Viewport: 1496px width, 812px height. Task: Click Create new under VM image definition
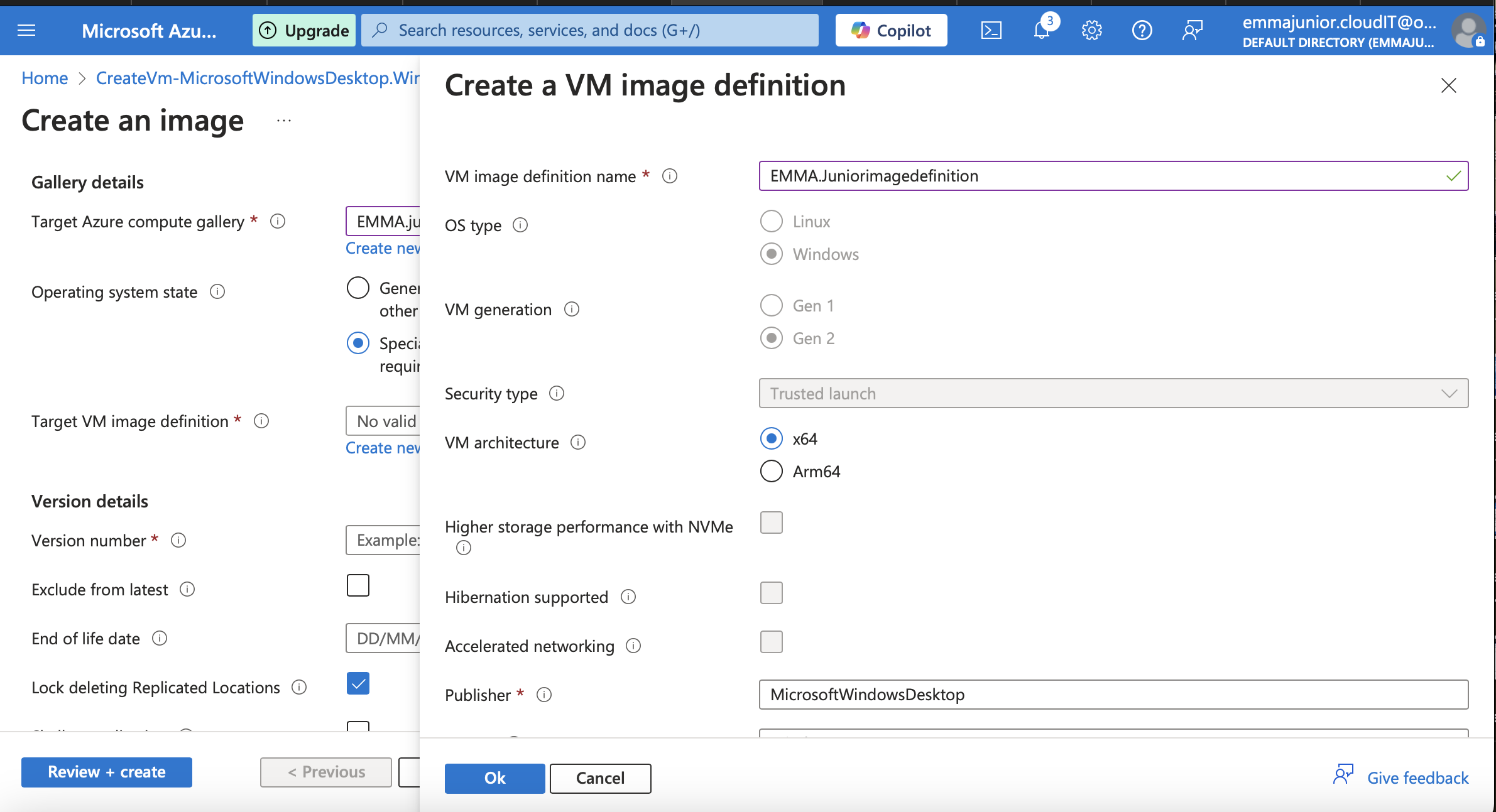[x=383, y=448]
